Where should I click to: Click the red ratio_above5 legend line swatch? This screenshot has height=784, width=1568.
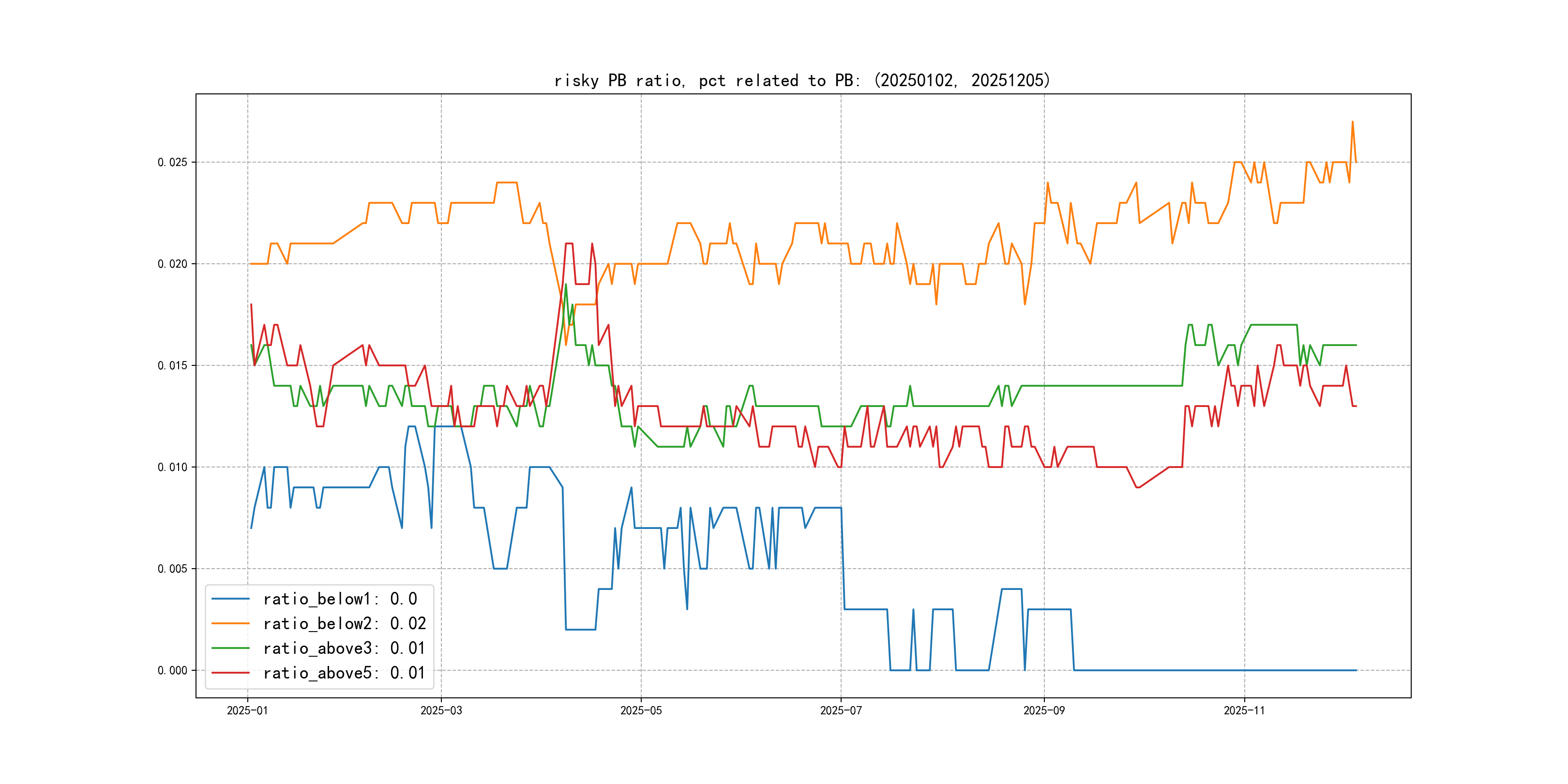coord(230,673)
